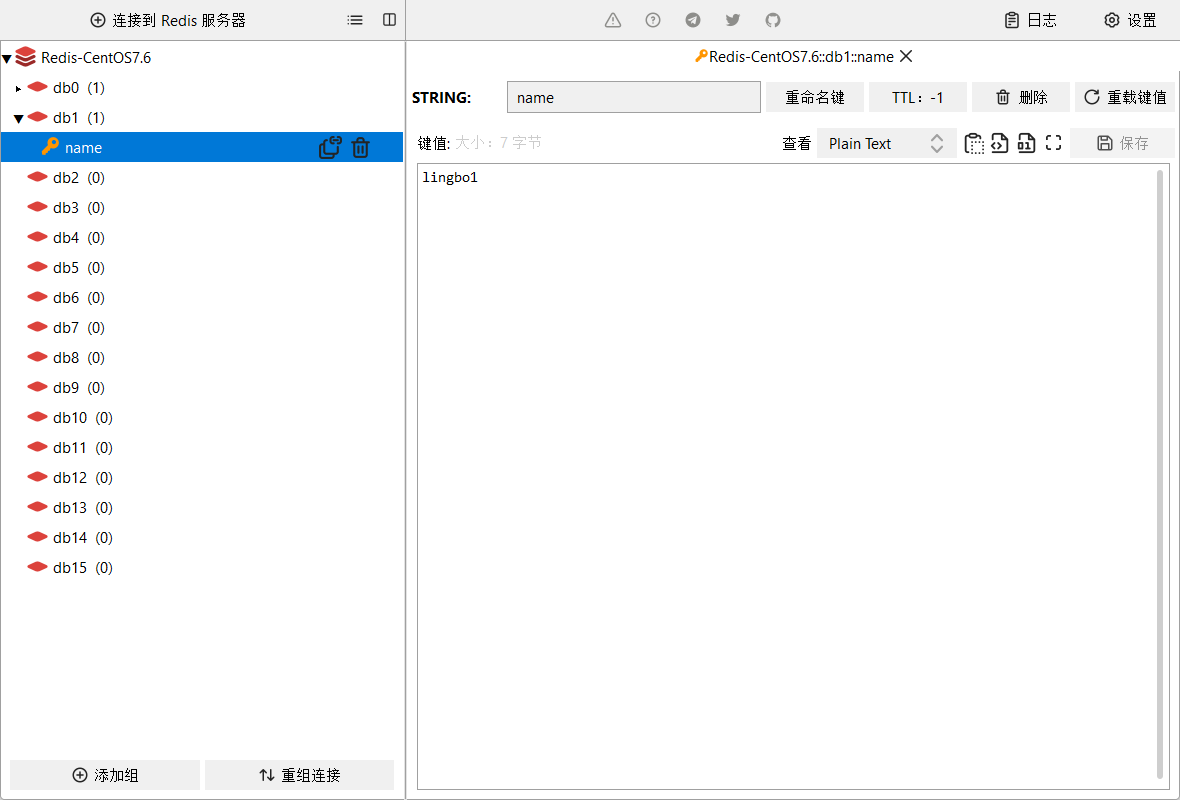Delete name key with trash icon in tree
1180x800 pixels.
(360, 148)
